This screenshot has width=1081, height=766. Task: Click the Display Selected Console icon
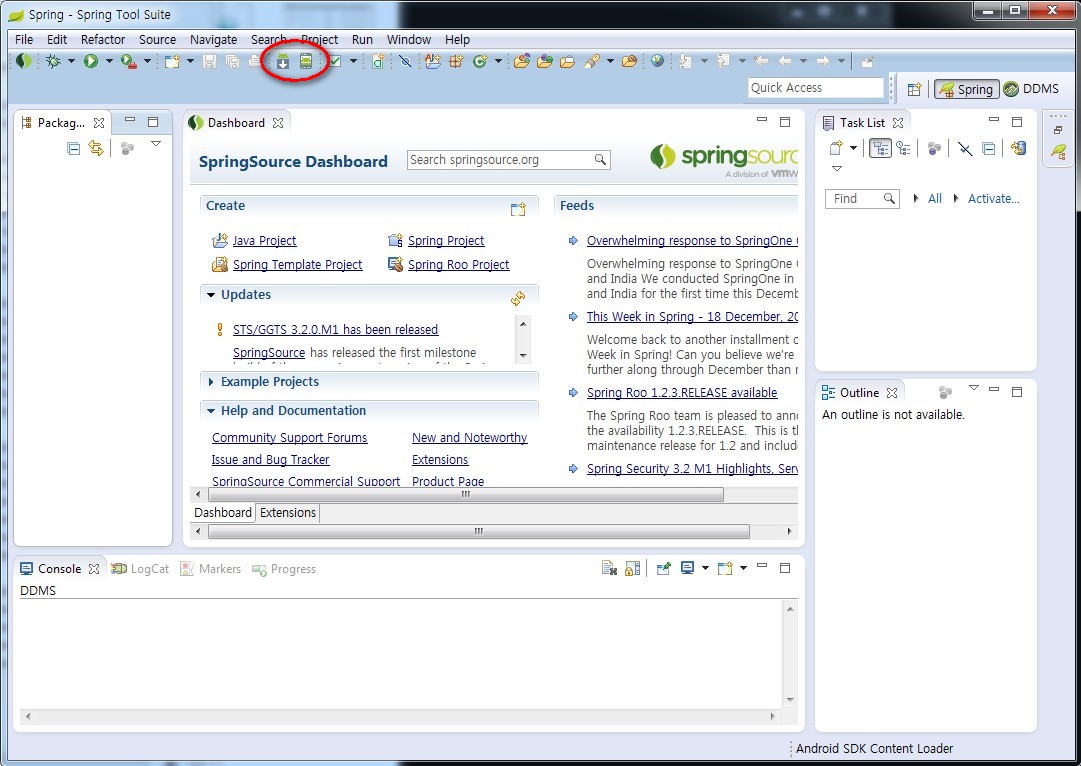click(687, 568)
